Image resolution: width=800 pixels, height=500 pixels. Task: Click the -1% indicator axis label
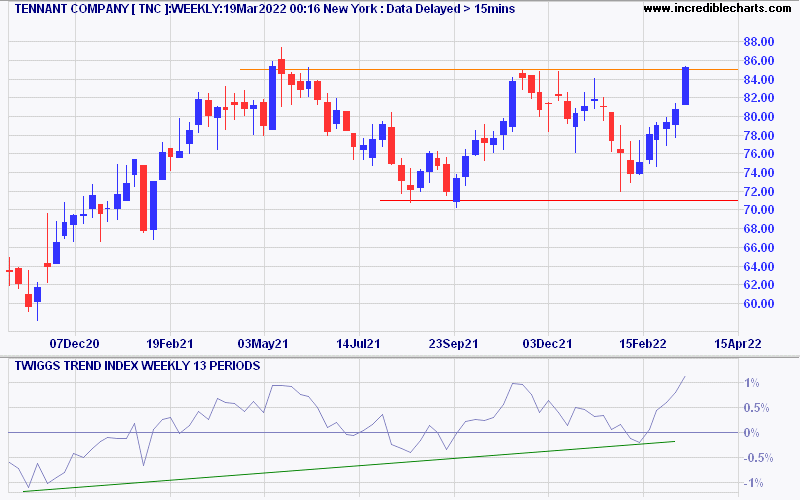[752, 483]
